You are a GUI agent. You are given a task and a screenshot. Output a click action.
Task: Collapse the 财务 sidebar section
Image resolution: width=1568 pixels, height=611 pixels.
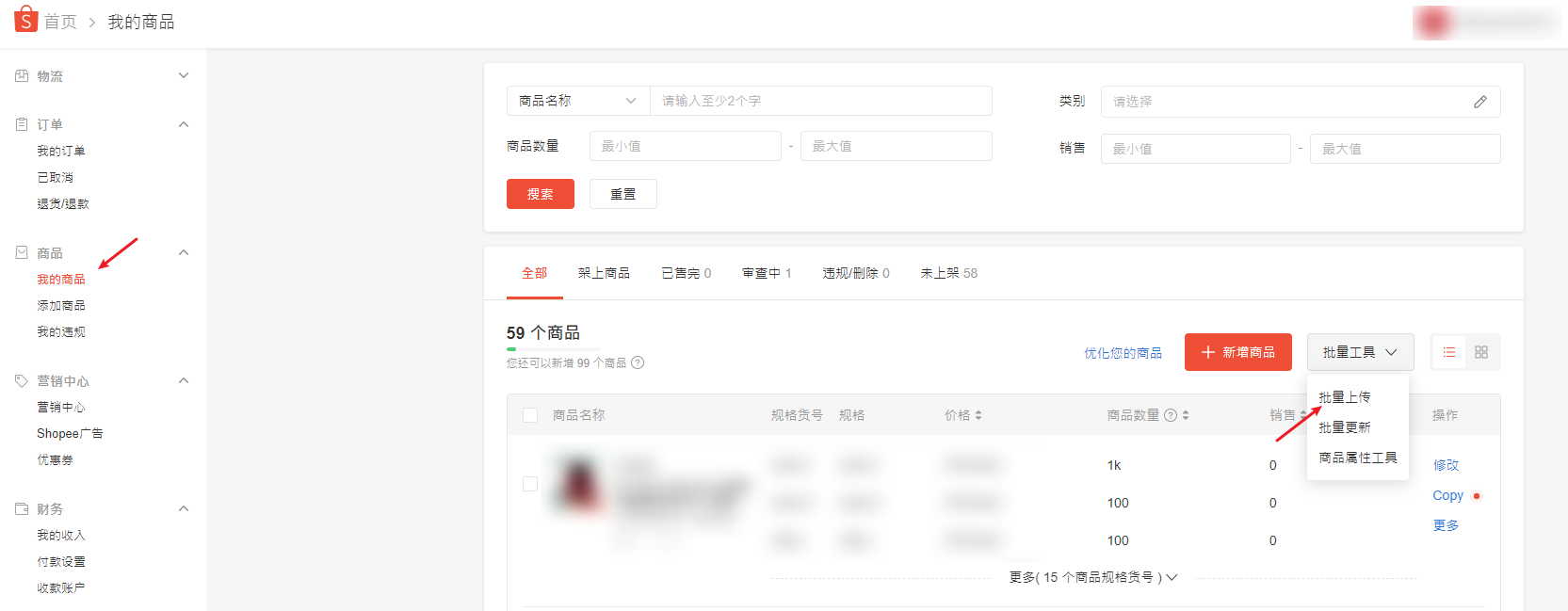(184, 508)
